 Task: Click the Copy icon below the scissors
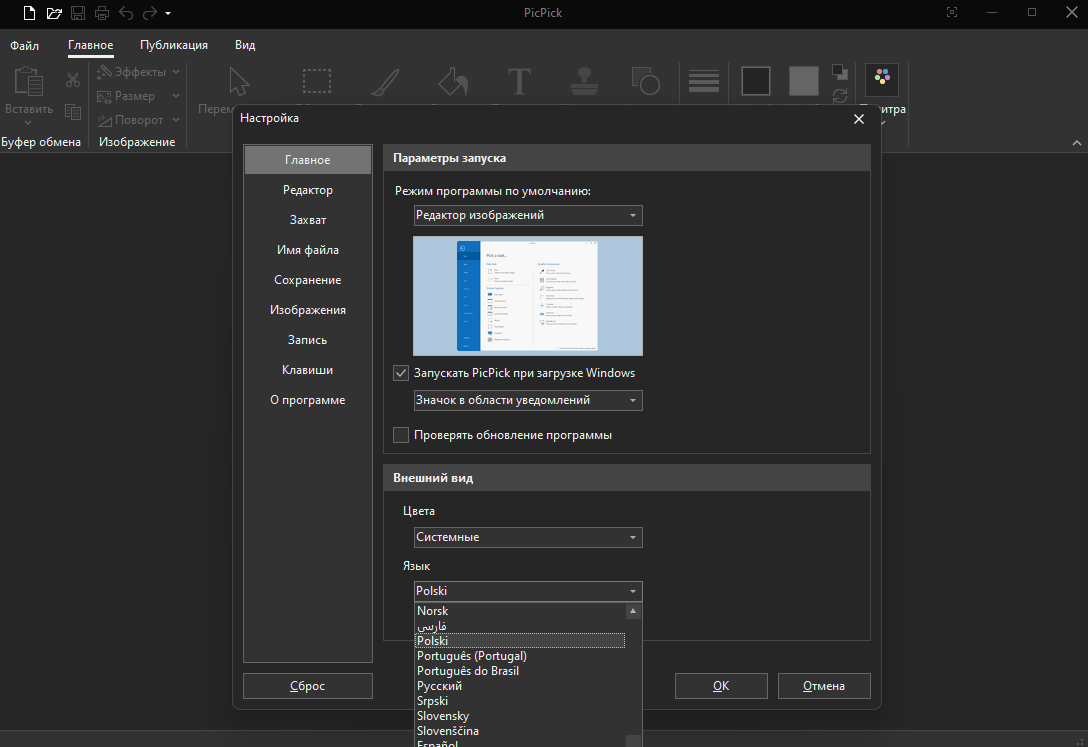pyautogui.click(x=73, y=111)
